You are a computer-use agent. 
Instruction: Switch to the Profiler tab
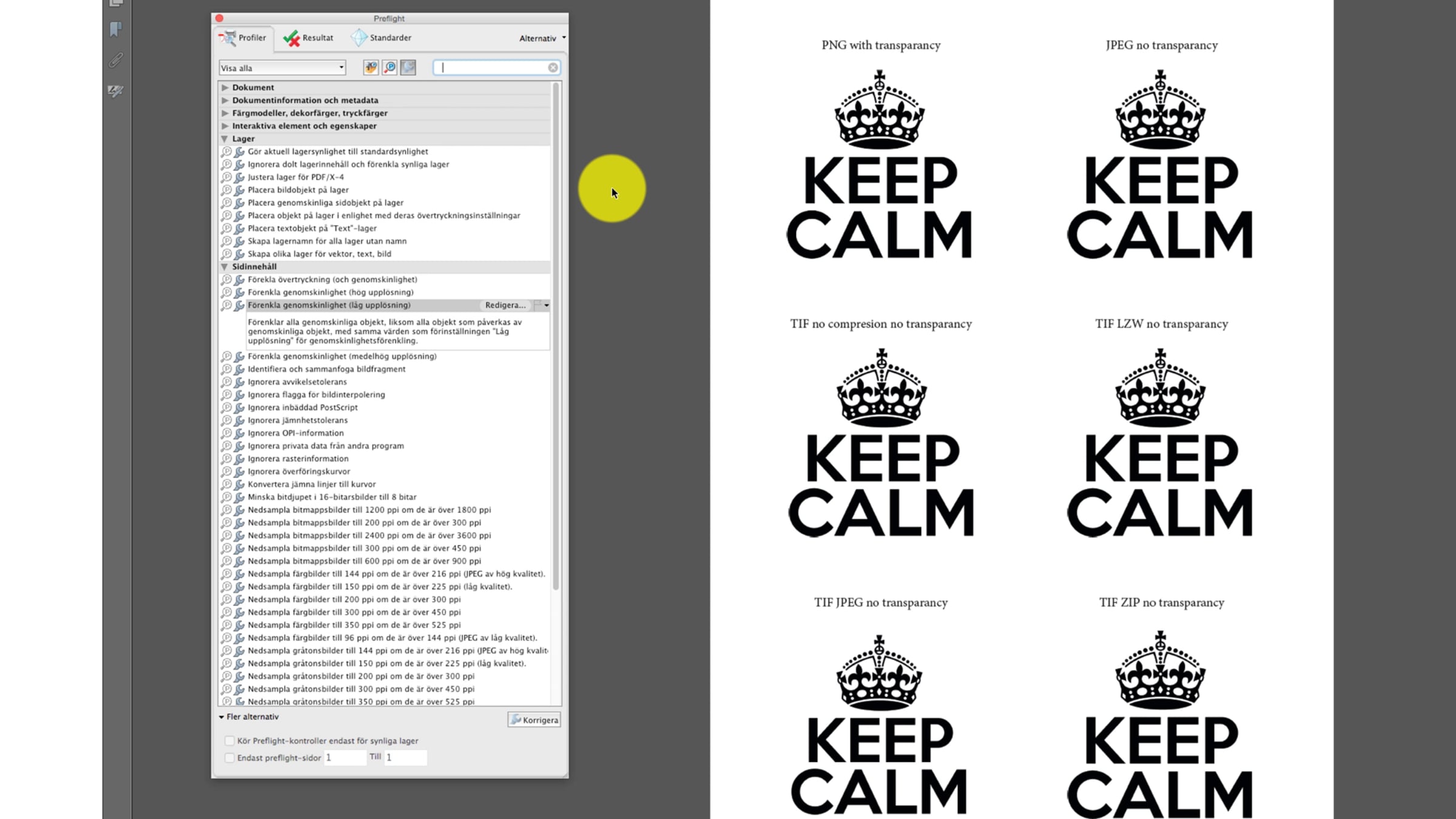(x=243, y=38)
